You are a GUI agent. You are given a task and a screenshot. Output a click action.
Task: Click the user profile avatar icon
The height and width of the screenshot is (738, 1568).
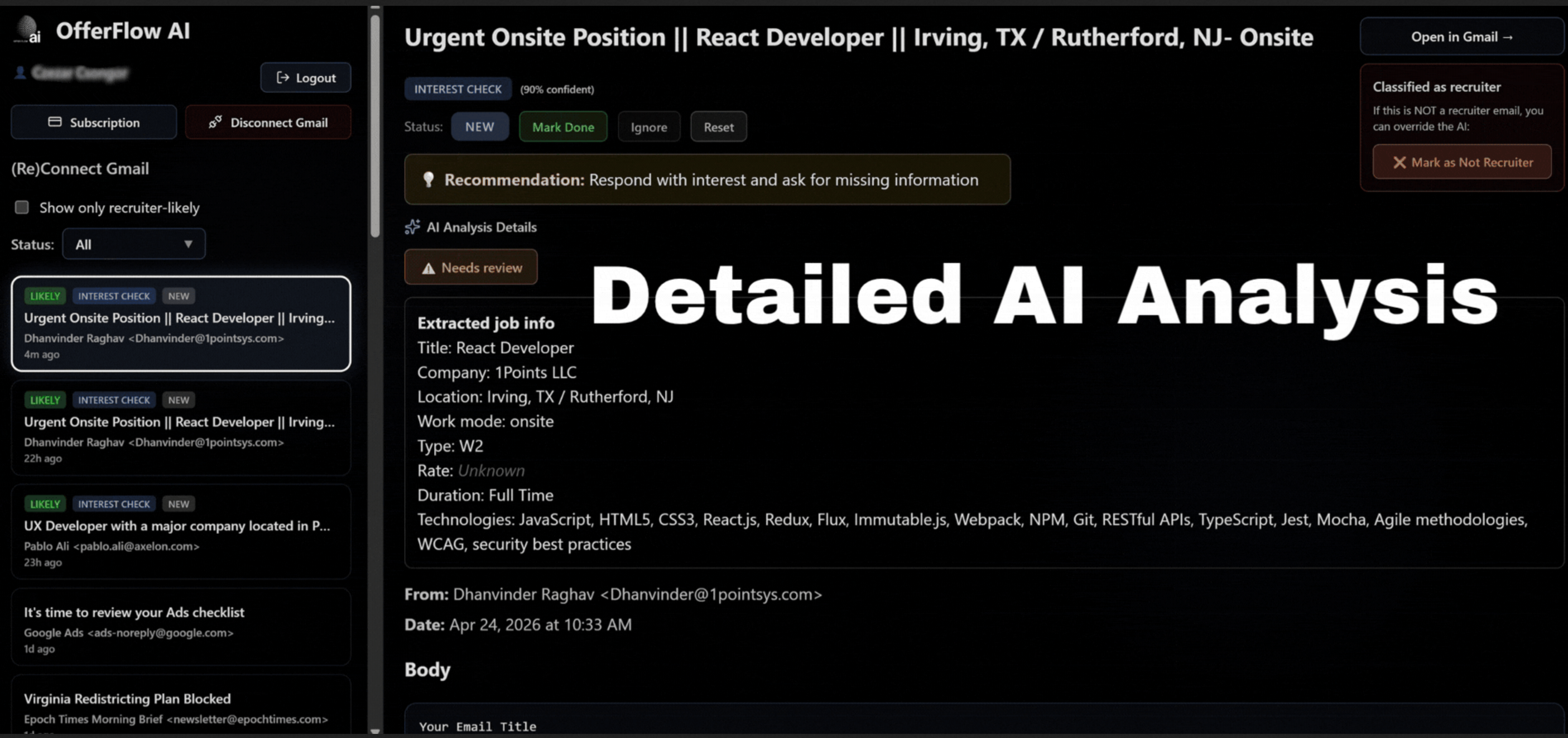(20, 73)
